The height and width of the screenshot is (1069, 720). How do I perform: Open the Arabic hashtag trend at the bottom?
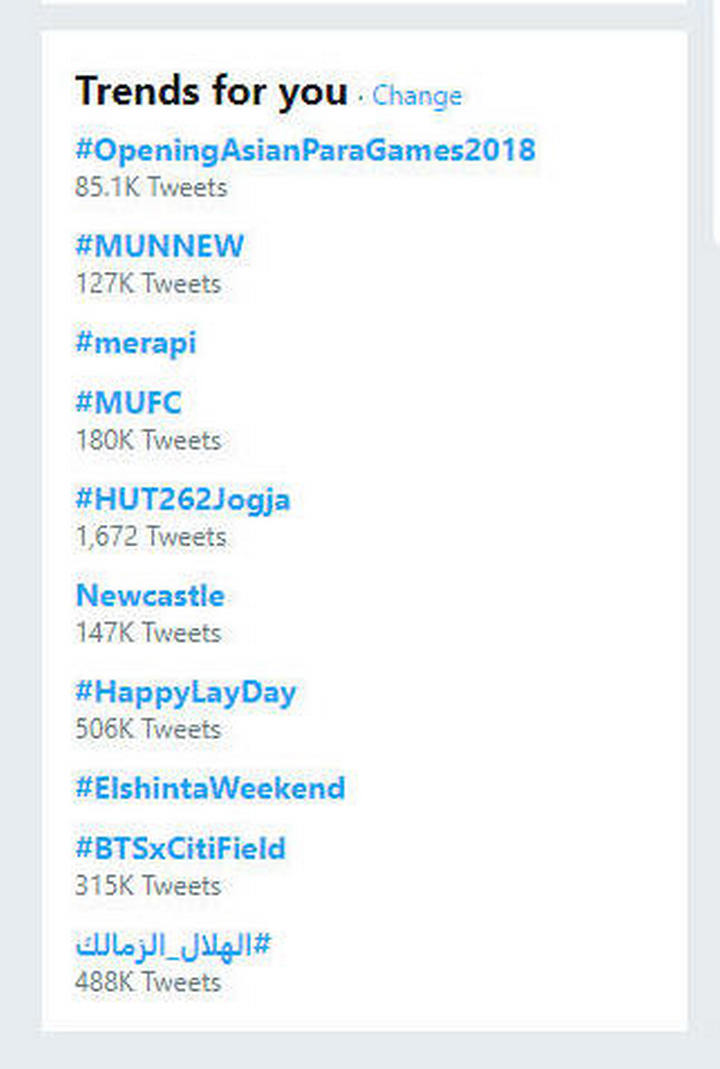click(173, 946)
